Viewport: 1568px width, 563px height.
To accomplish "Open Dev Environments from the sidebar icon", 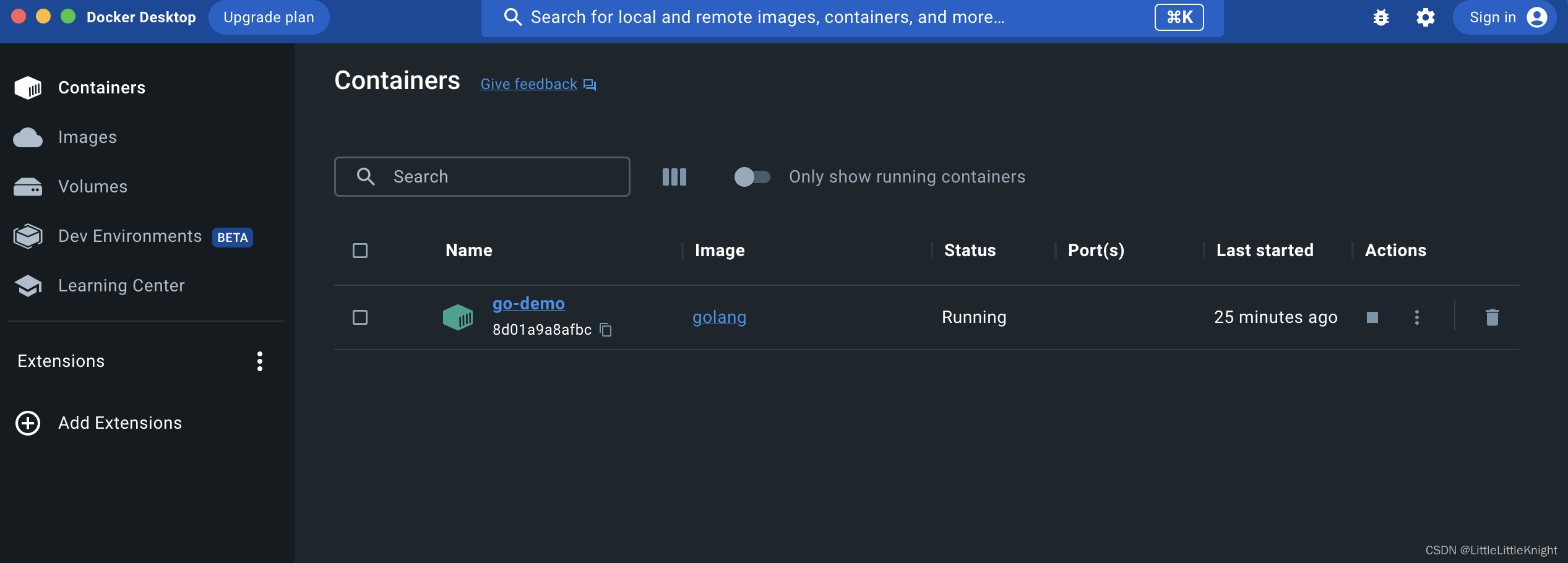I will tap(27, 236).
